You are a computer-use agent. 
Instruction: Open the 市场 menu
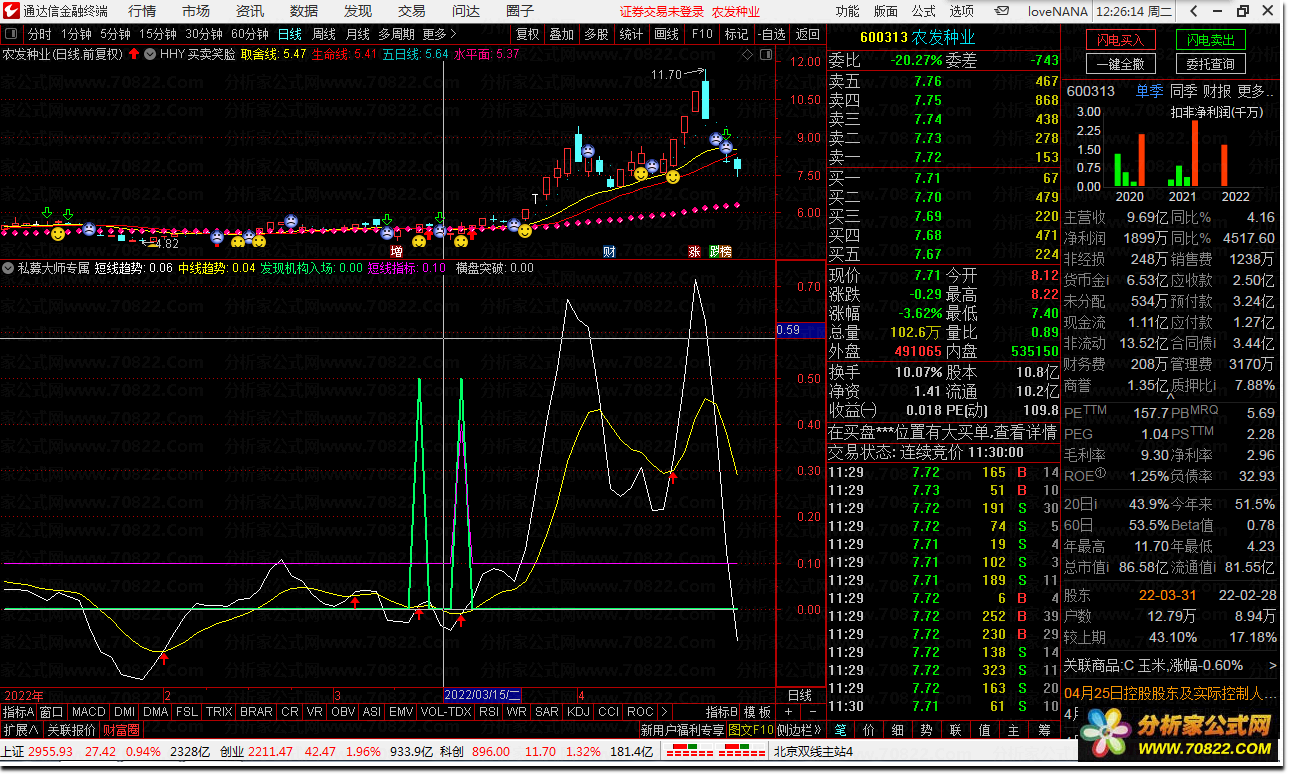[196, 11]
